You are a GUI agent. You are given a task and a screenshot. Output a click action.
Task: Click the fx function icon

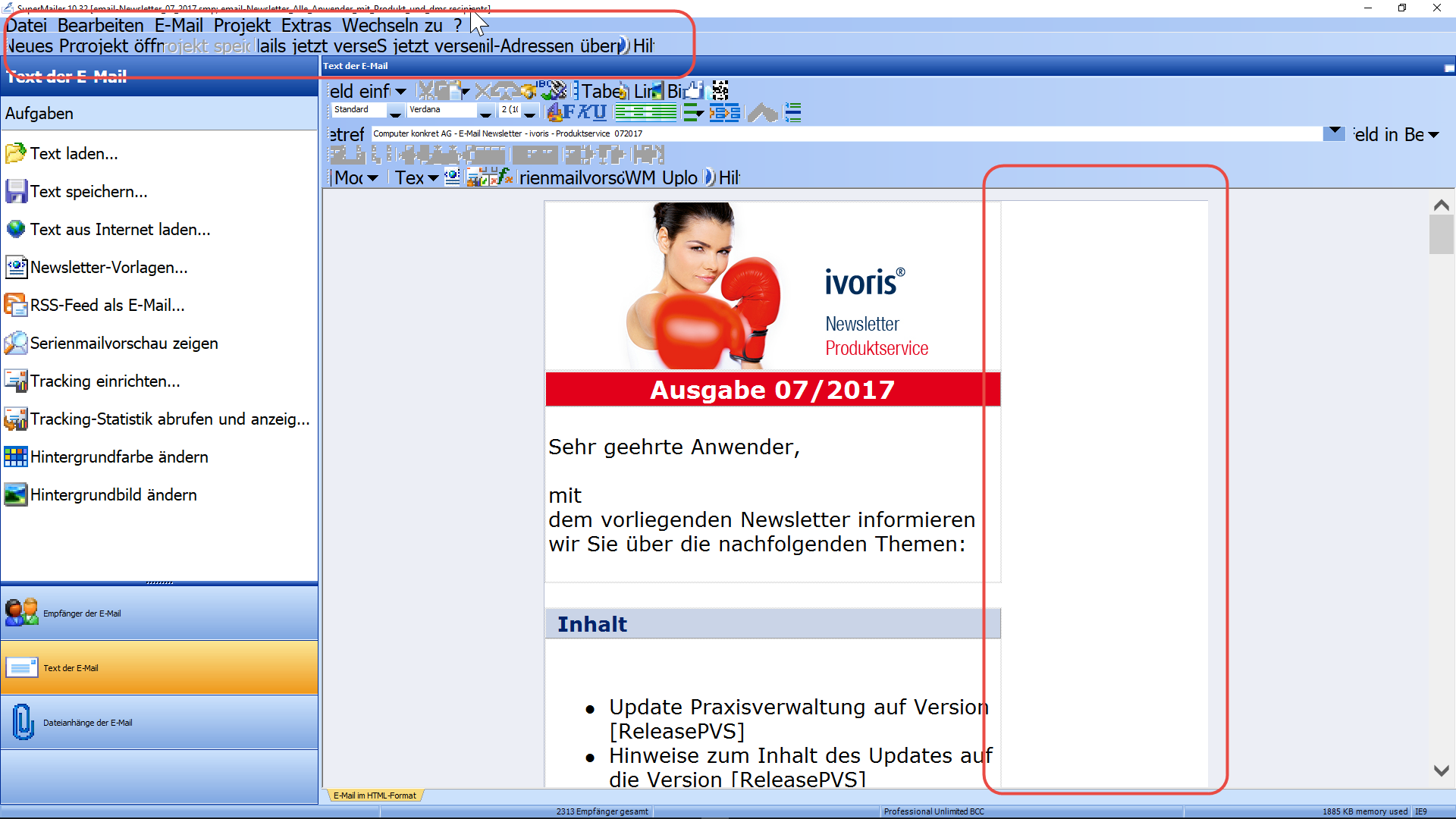505,177
